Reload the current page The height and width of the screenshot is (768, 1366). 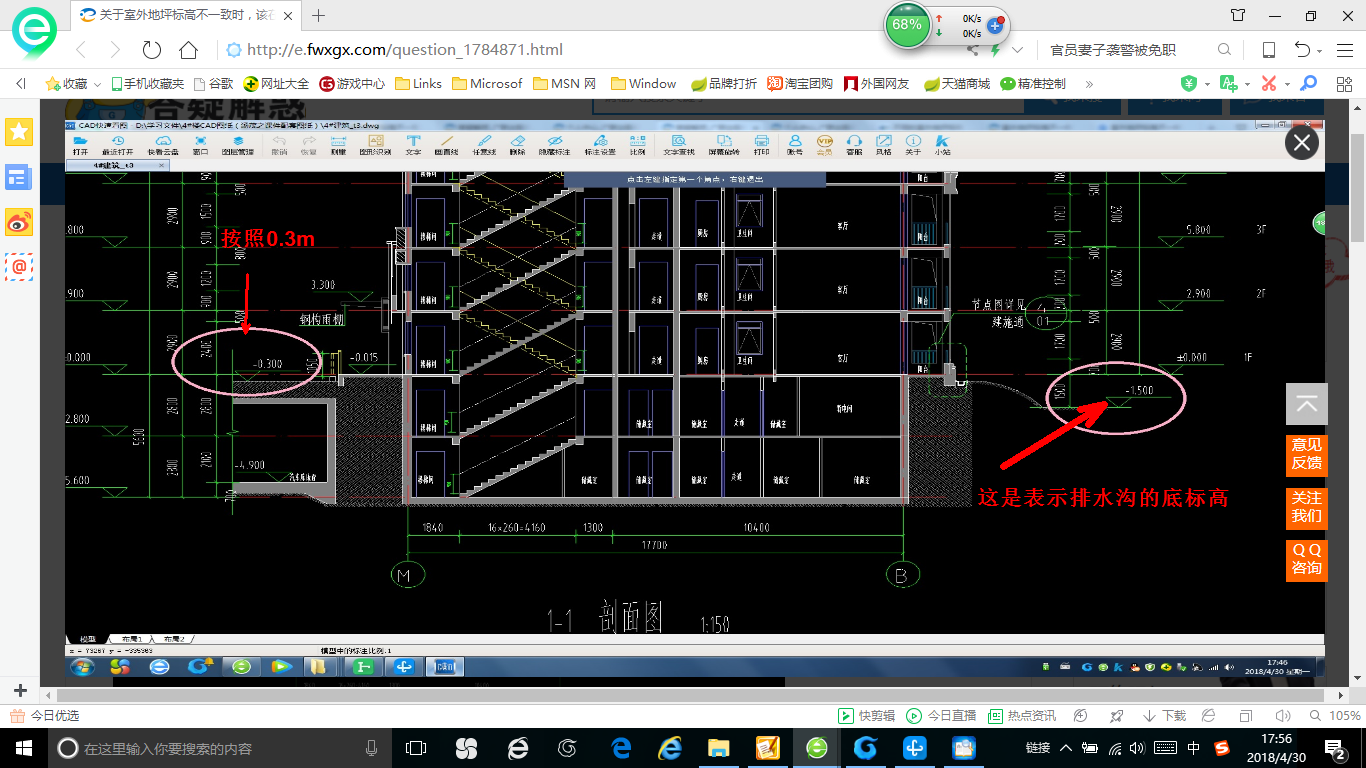pyautogui.click(x=152, y=50)
